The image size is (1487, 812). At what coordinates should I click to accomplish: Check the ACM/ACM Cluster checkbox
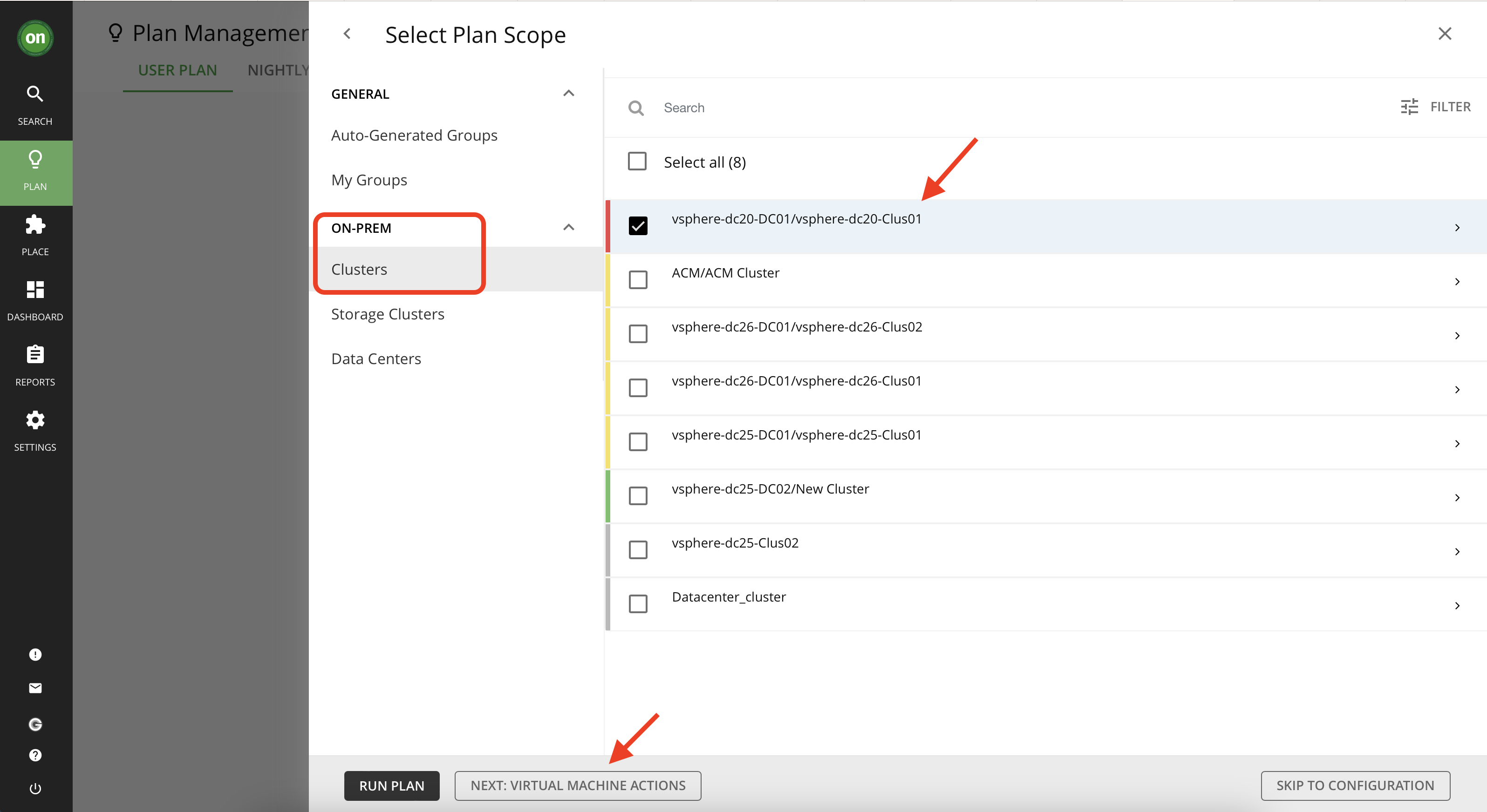[x=638, y=280]
